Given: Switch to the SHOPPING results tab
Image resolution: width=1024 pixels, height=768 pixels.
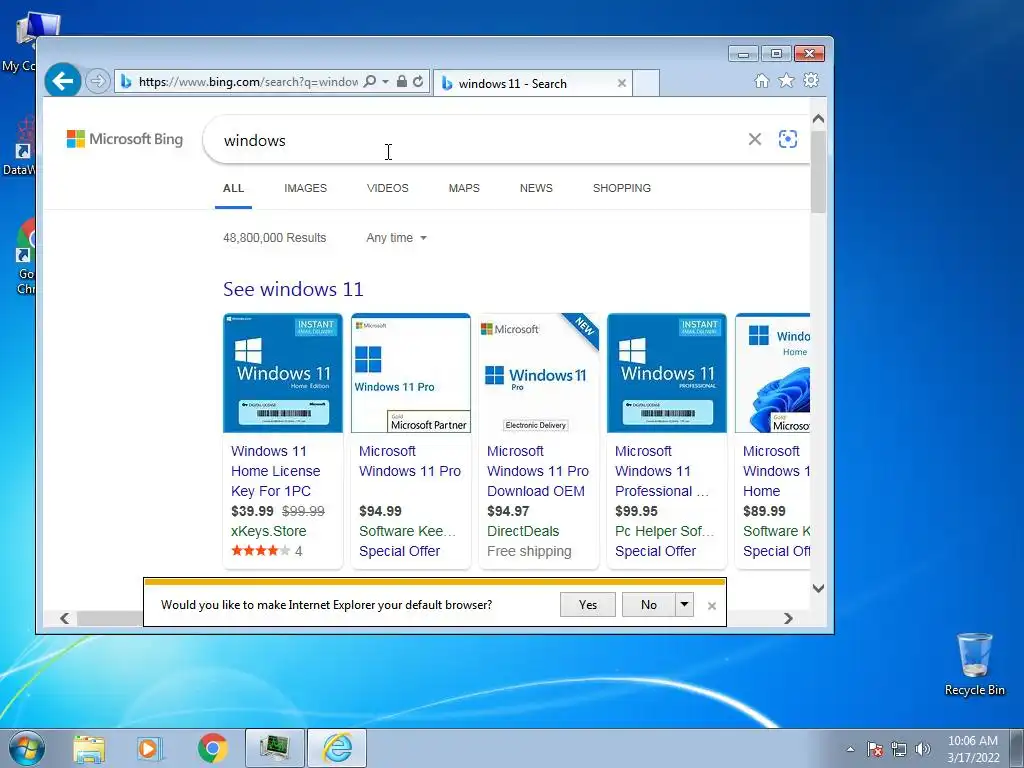Looking at the screenshot, I should pos(622,188).
